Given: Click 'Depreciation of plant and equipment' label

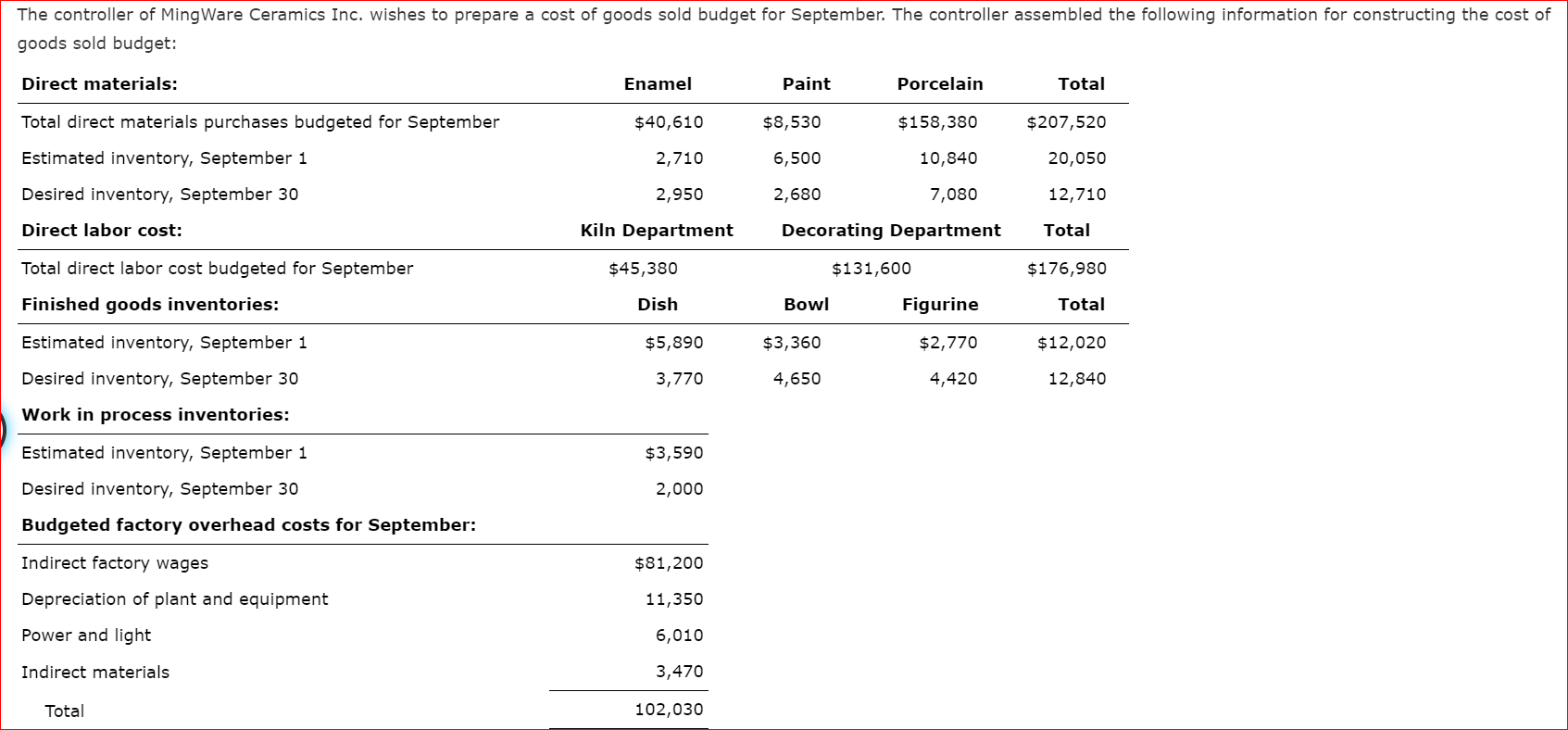Looking at the screenshot, I should pos(175,599).
